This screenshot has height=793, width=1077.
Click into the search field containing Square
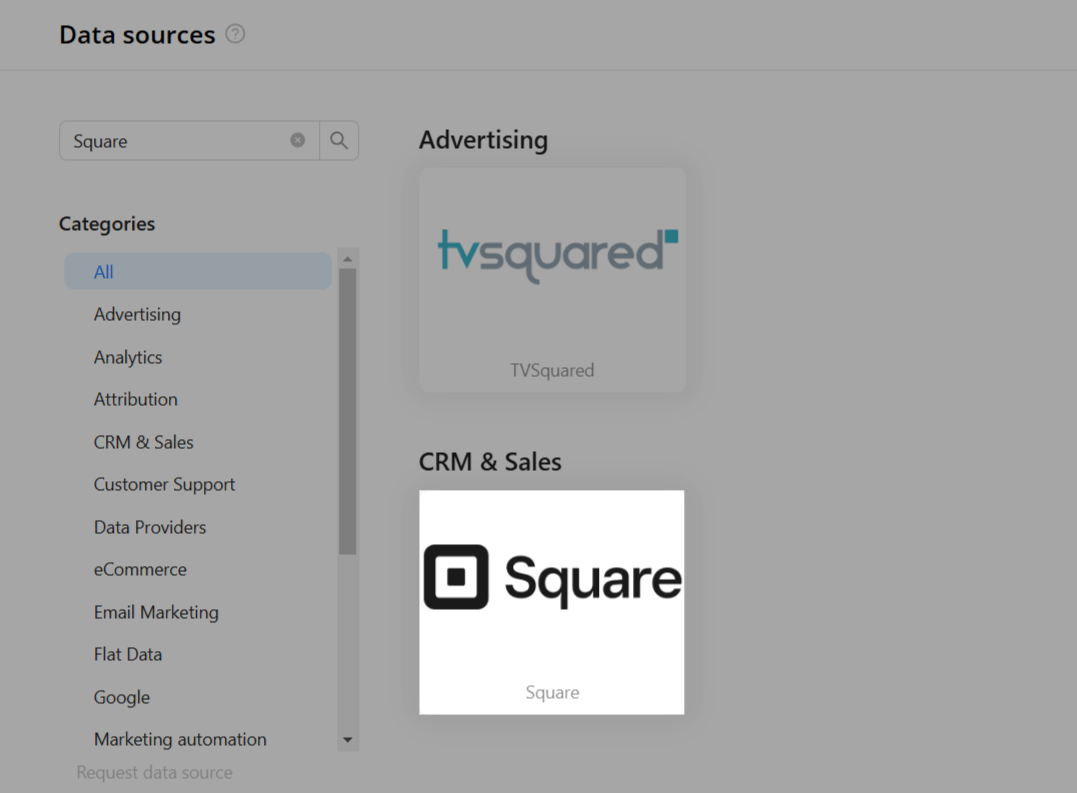(x=189, y=141)
